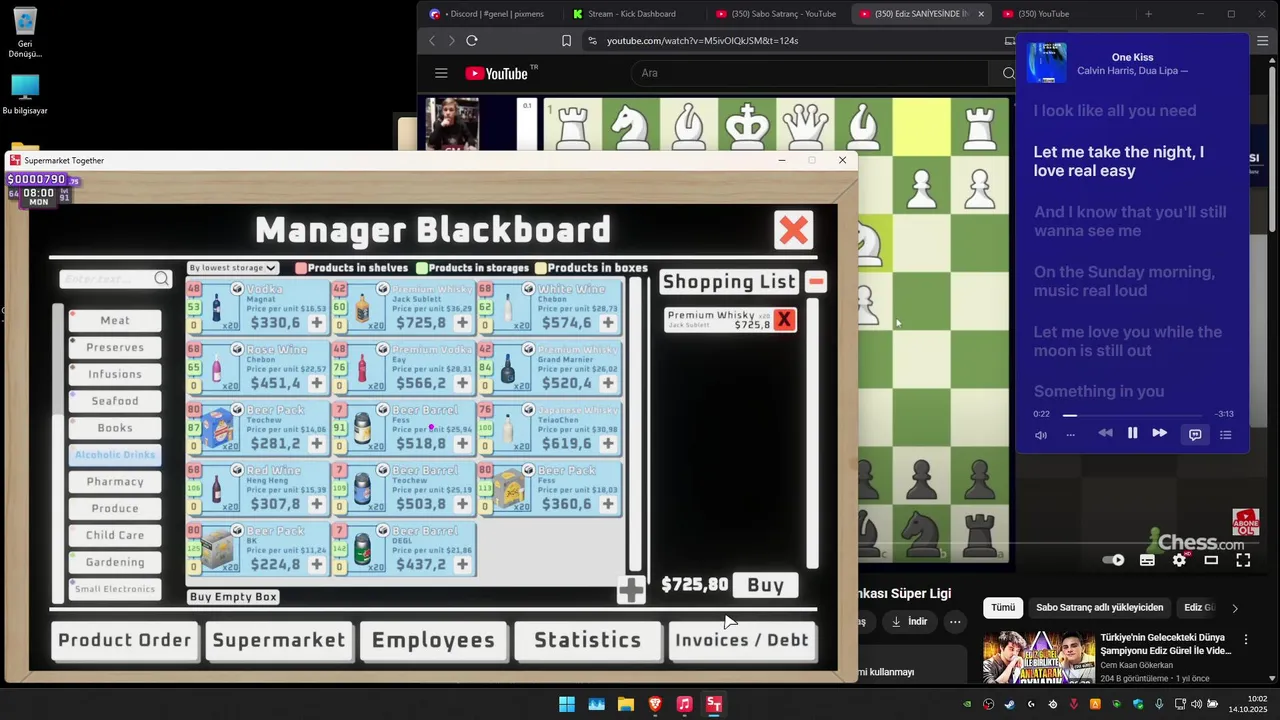1280x720 pixels.
Task: Add Beer Pack BK with plus
Action: (317, 565)
